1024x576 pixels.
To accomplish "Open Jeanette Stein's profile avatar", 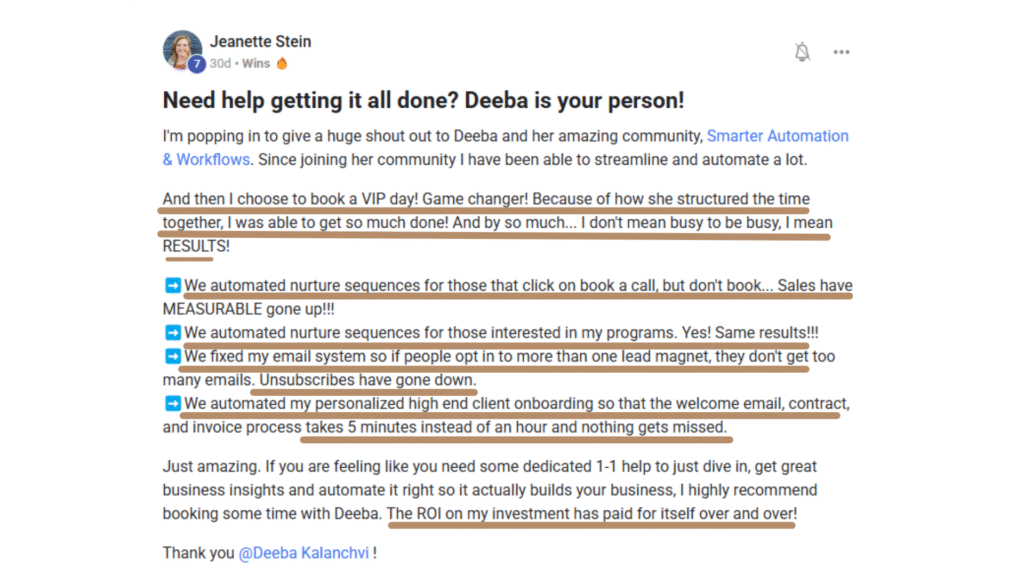I will 182,50.
